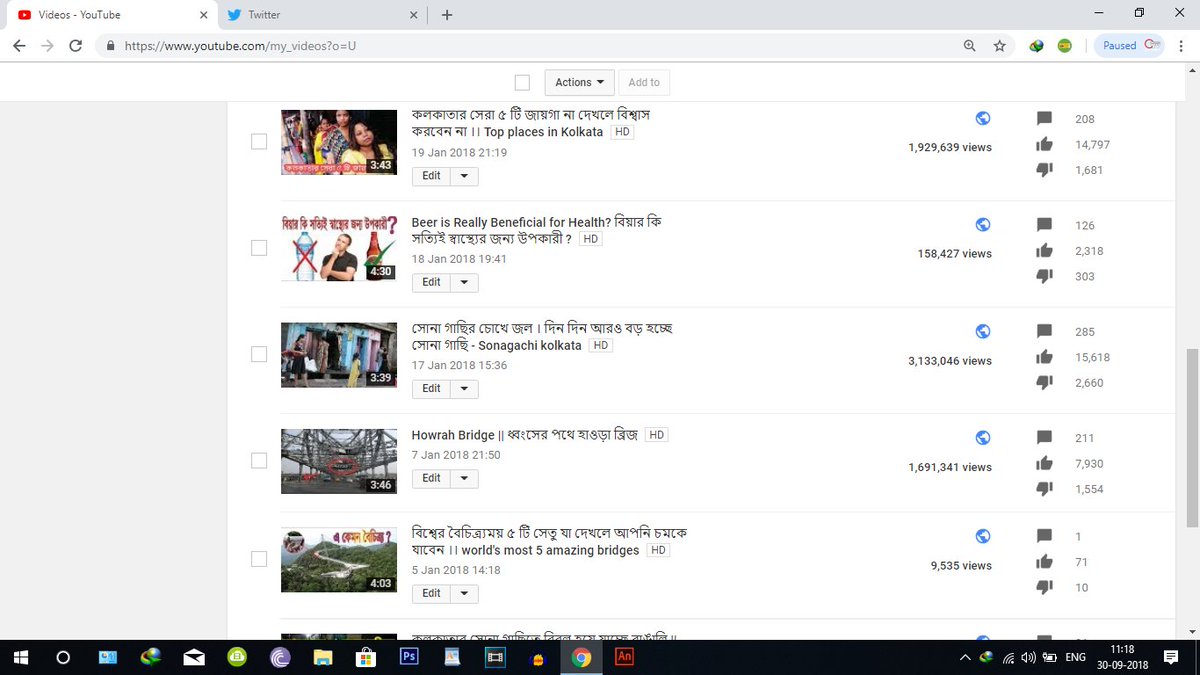The image size is (1200, 675).
Task: Select checkbox for world's most 5 amazing bridges
Action: [259, 559]
